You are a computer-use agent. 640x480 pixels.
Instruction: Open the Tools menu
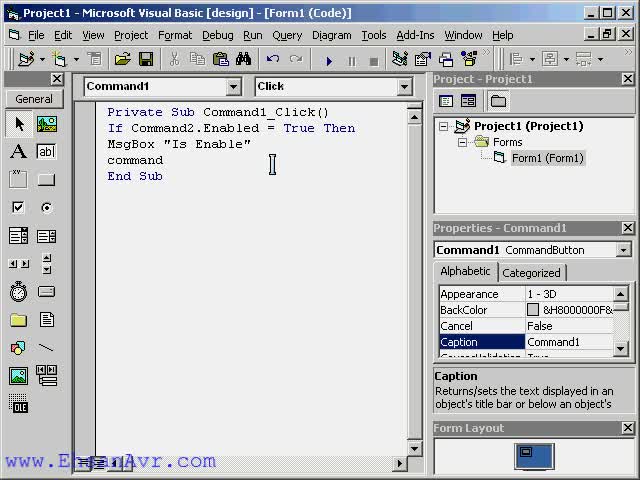373,36
